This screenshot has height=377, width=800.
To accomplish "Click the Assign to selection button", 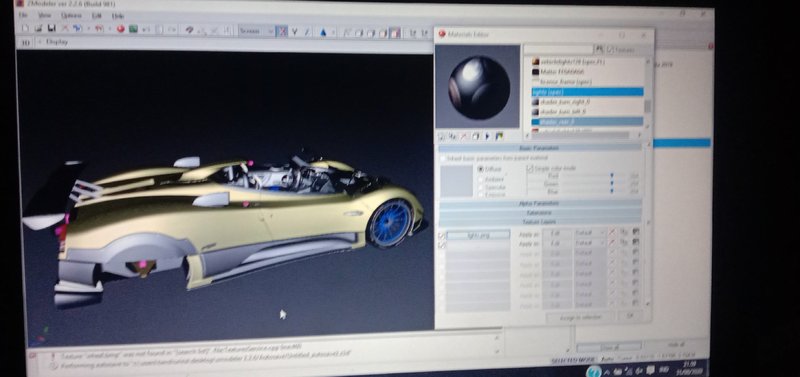I will click(x=580, y=317).
